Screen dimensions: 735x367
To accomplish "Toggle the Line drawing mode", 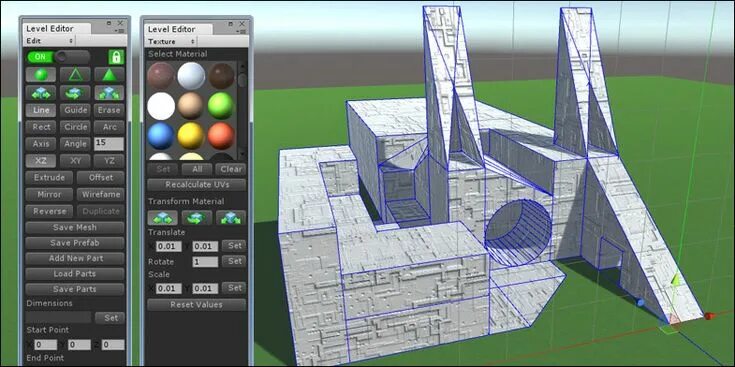I will coord(41,111).
